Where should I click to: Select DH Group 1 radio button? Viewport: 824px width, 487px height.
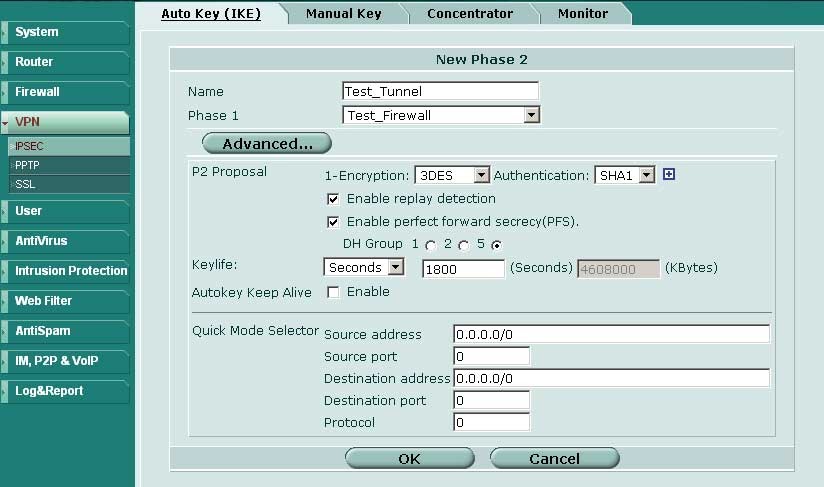pos(431,245)
